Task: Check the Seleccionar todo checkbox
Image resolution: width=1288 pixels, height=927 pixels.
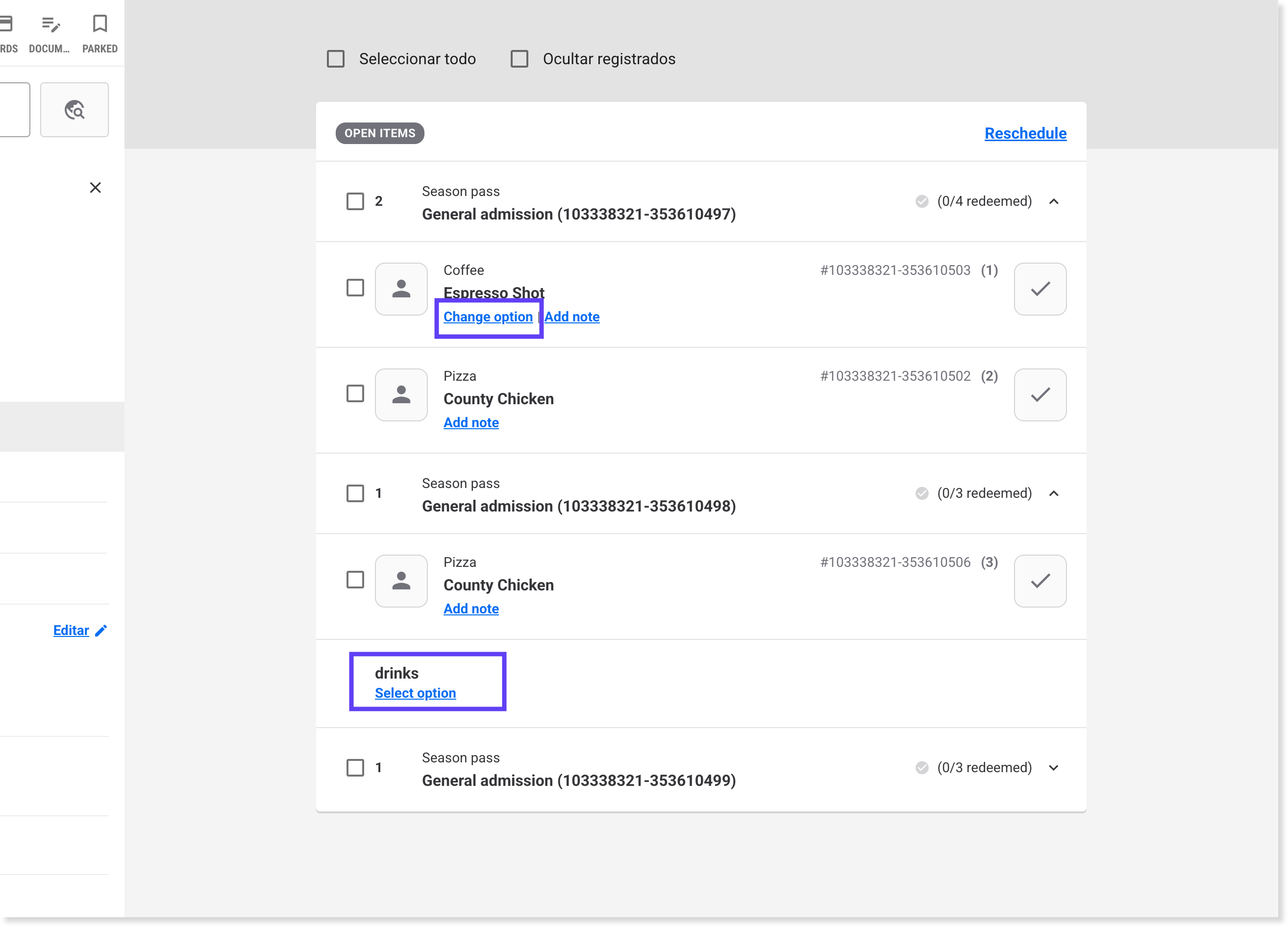Action: coord(336,59)
